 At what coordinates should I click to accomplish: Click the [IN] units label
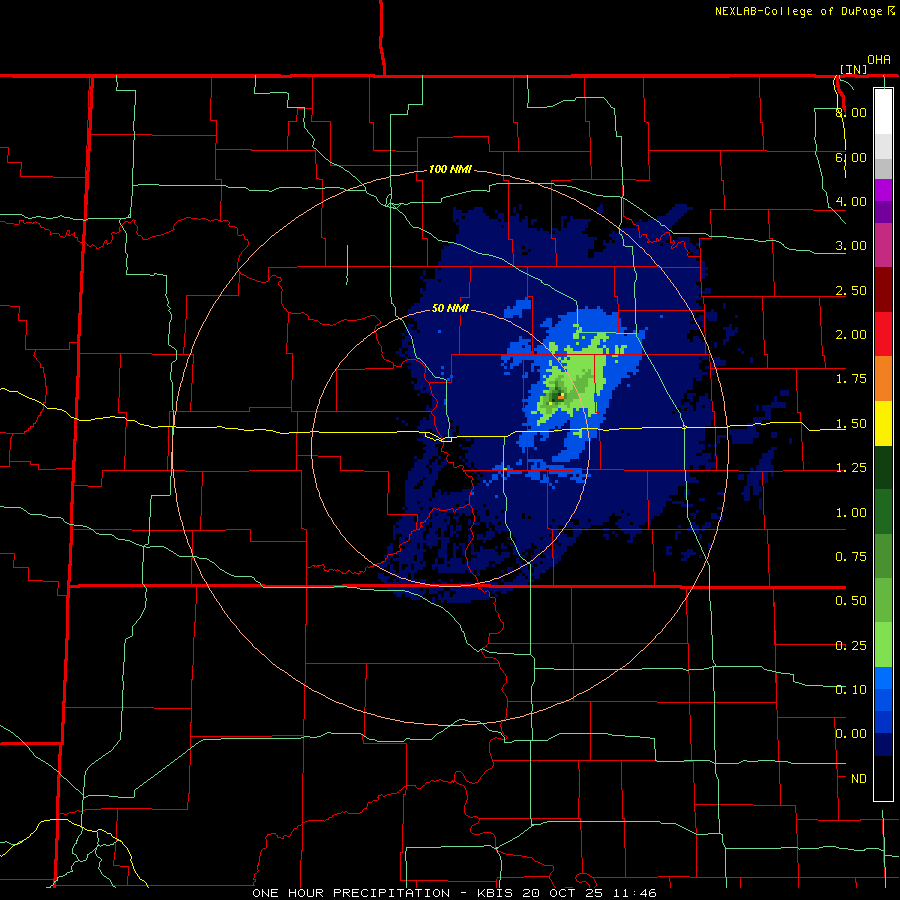(x=854, y=69)
